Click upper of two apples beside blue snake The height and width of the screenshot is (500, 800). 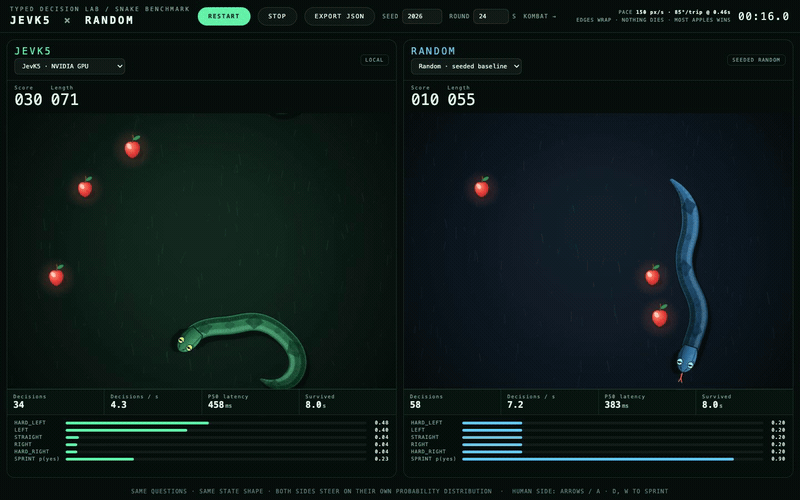[x=653, y=276]
